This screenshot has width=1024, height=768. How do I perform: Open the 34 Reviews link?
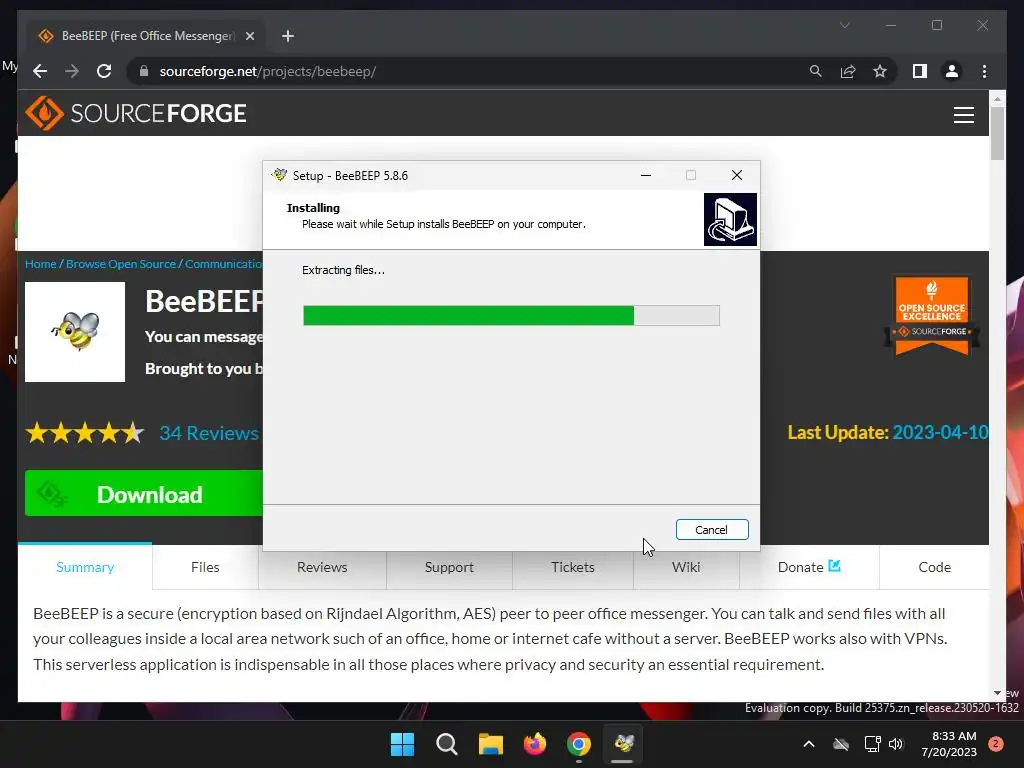coord(209,433)
